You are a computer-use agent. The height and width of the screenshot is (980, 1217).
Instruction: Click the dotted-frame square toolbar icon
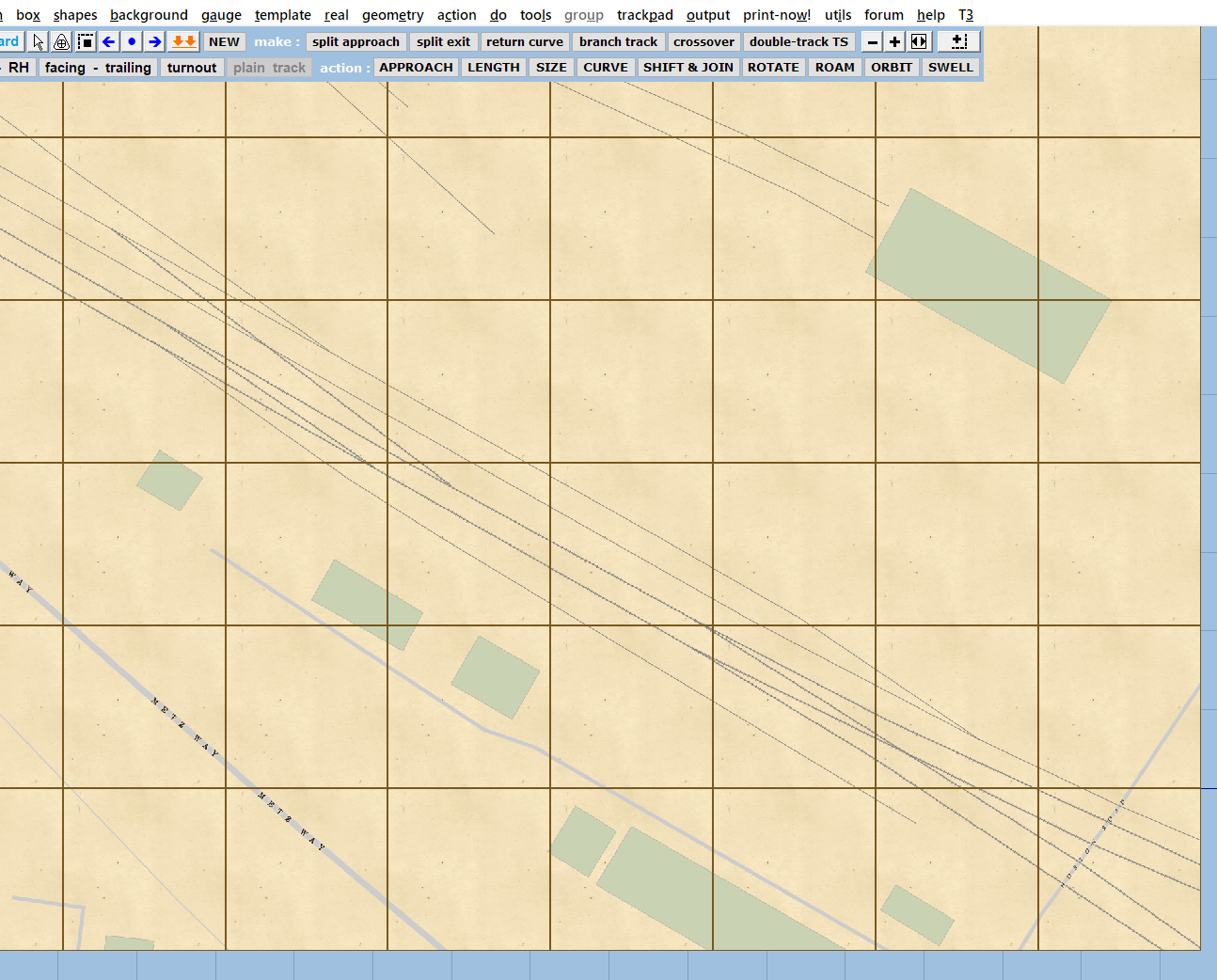point(85,41)
